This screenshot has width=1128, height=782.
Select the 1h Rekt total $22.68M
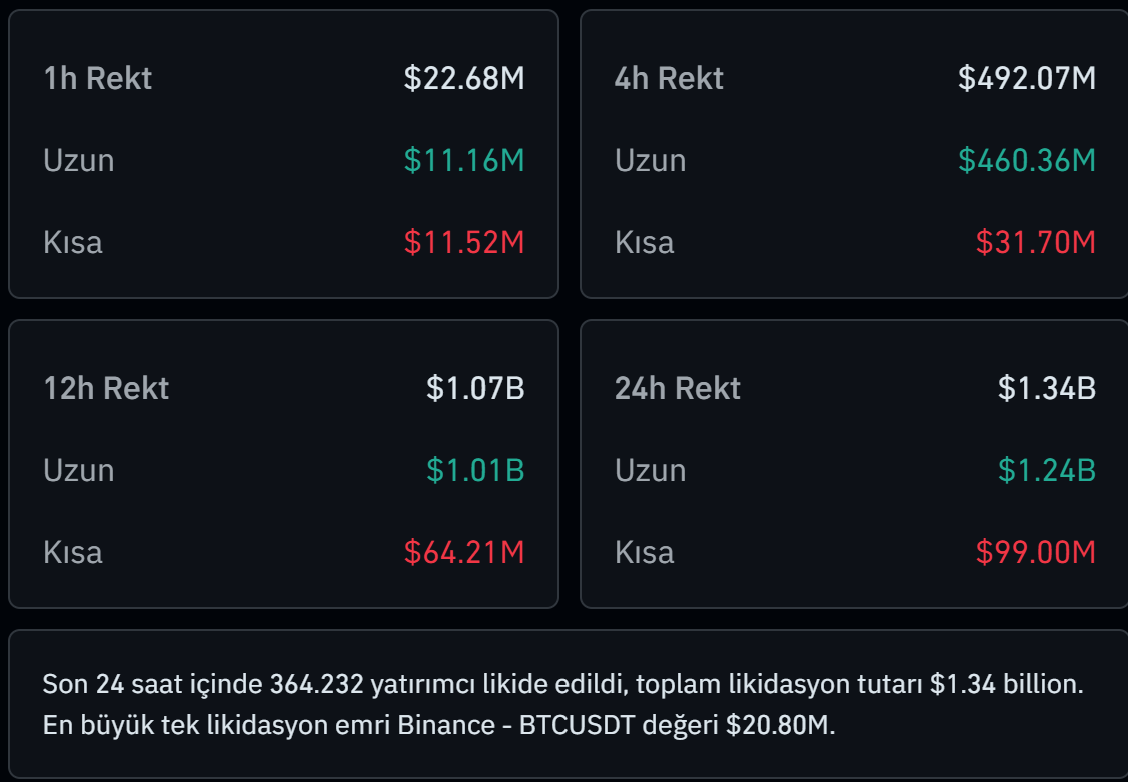click(x=464, y=78)
